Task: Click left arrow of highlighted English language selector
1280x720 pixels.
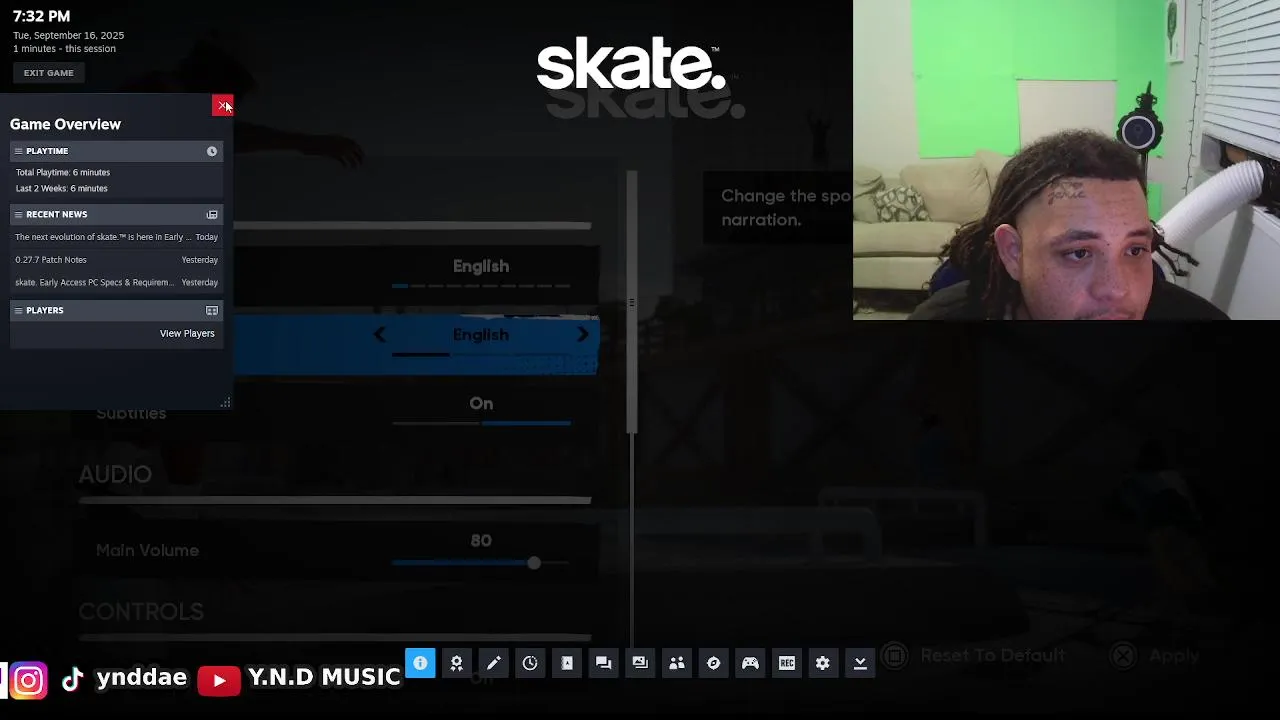Action: click(x=380, y=335)
